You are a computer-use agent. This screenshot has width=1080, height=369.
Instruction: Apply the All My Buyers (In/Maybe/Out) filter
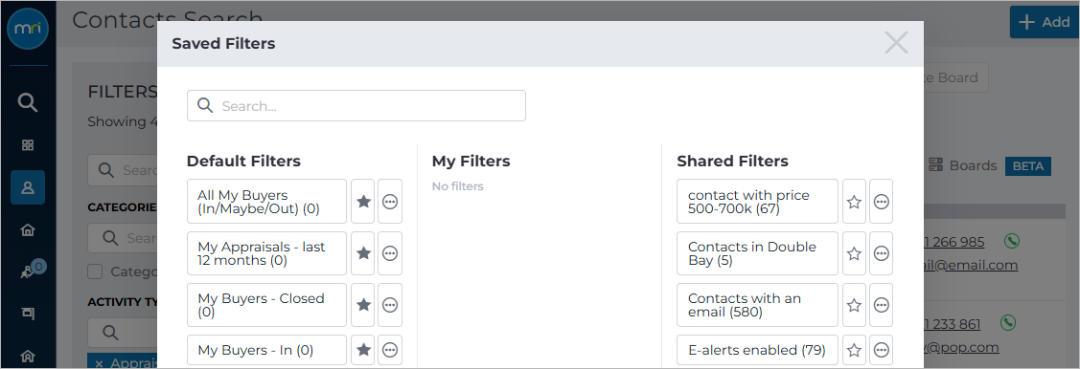tap(267, 202)
